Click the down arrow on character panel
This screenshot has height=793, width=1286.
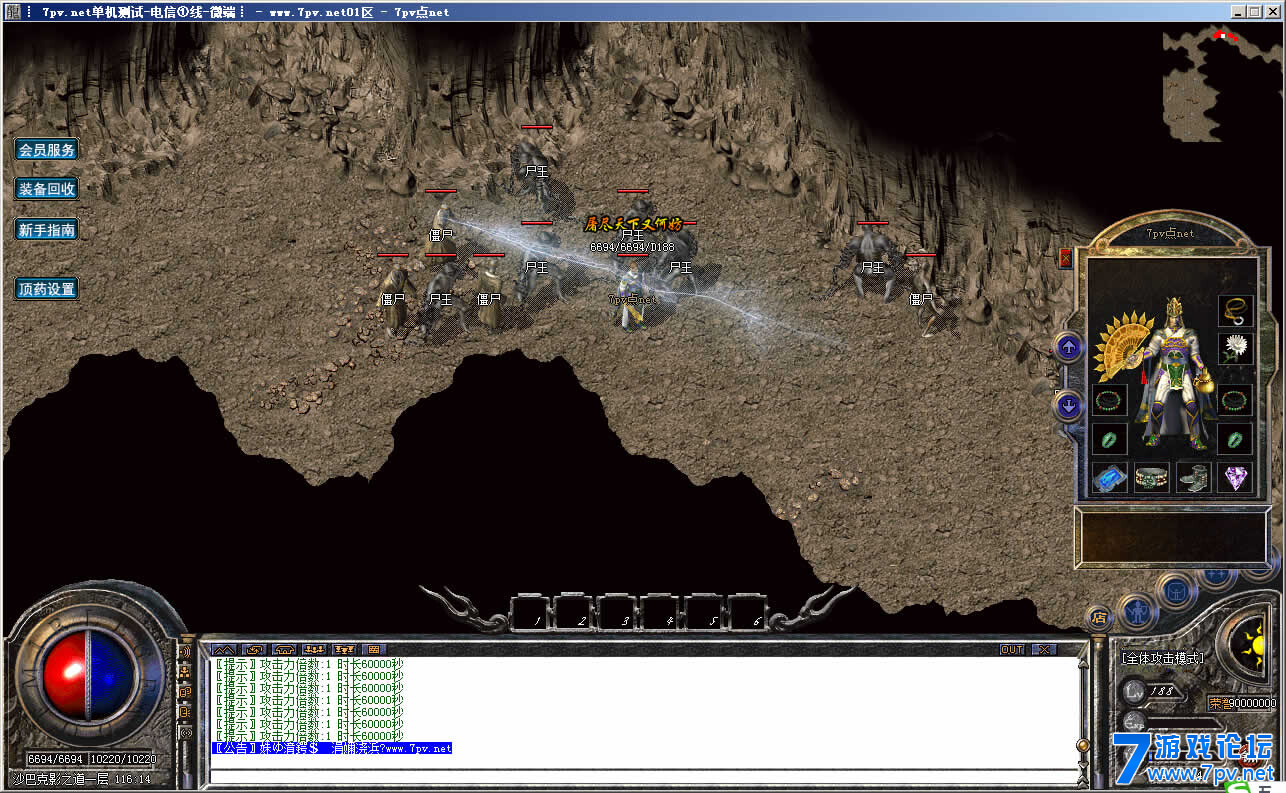[x=1069, y=405]
